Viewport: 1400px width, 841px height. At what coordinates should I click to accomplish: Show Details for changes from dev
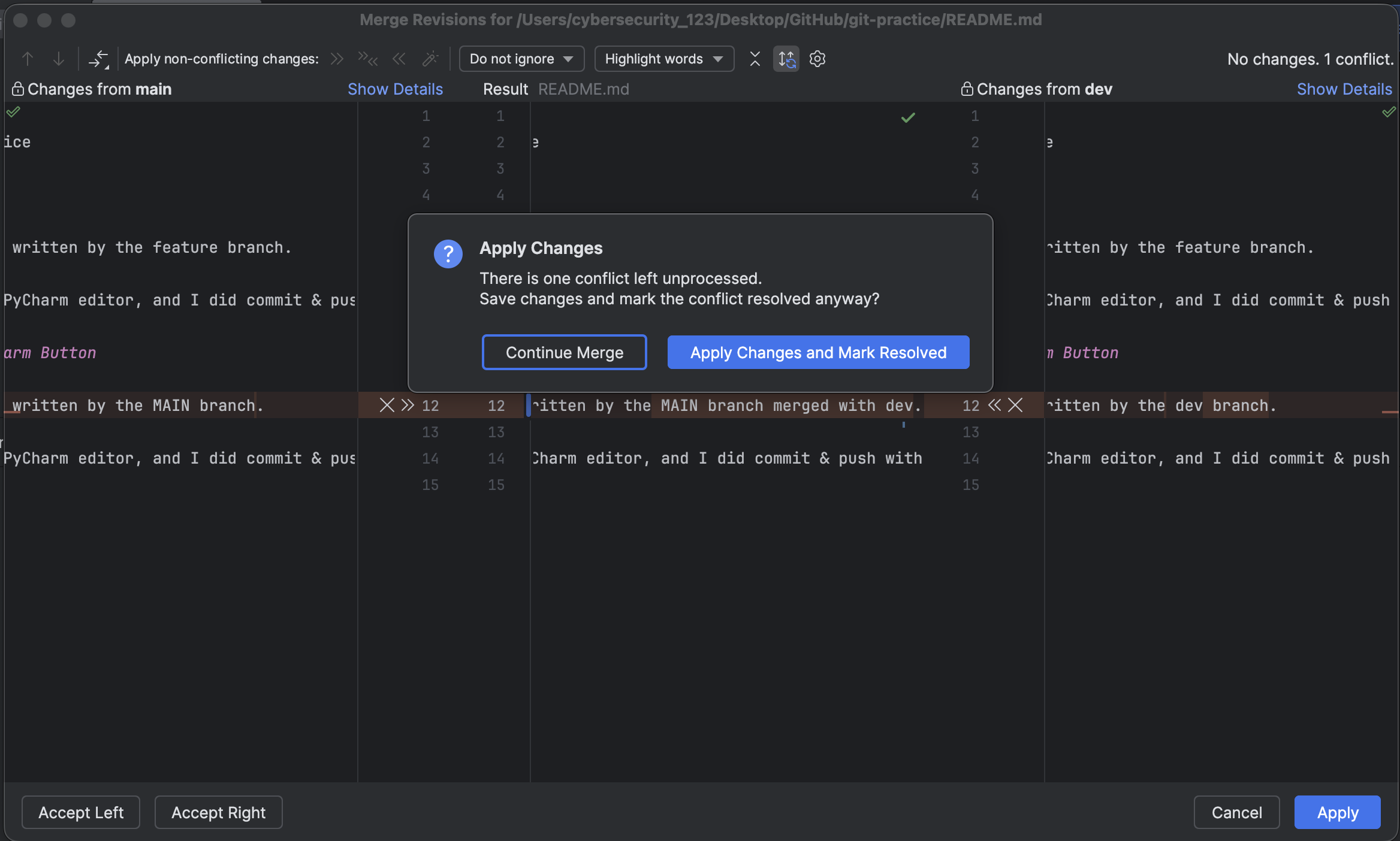tap(1344, 89)
